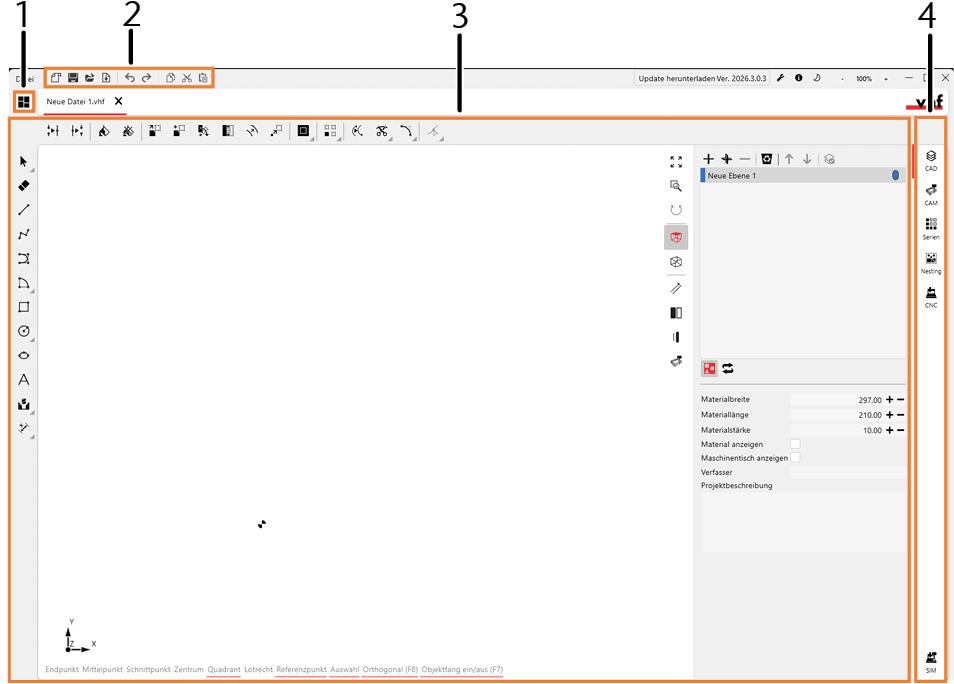Zoom to fit with the expand-arrows icon
This screenshot has width=954, height=684.
pos(676,161)
